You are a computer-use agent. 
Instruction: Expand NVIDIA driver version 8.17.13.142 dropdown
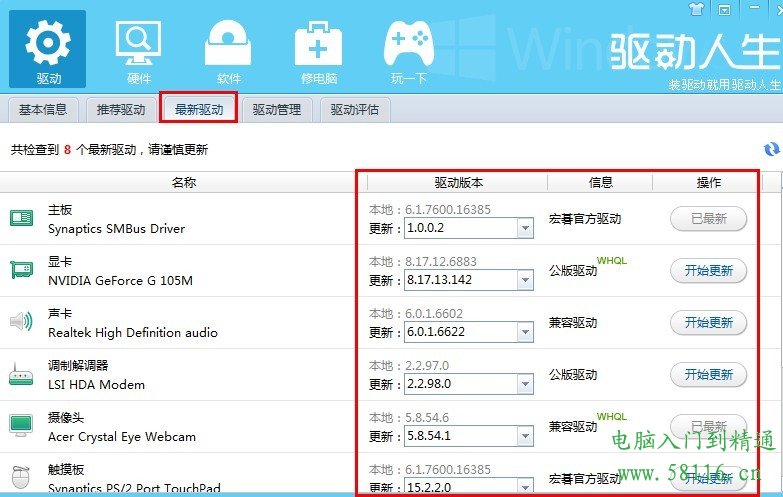pos(525,281)
